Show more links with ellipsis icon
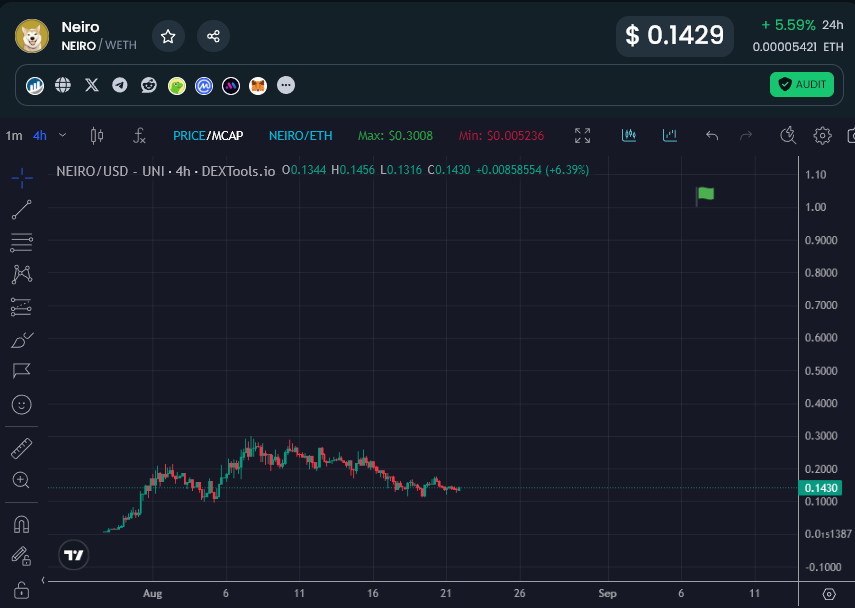This screenshot has height=608, width=855. 286,85
